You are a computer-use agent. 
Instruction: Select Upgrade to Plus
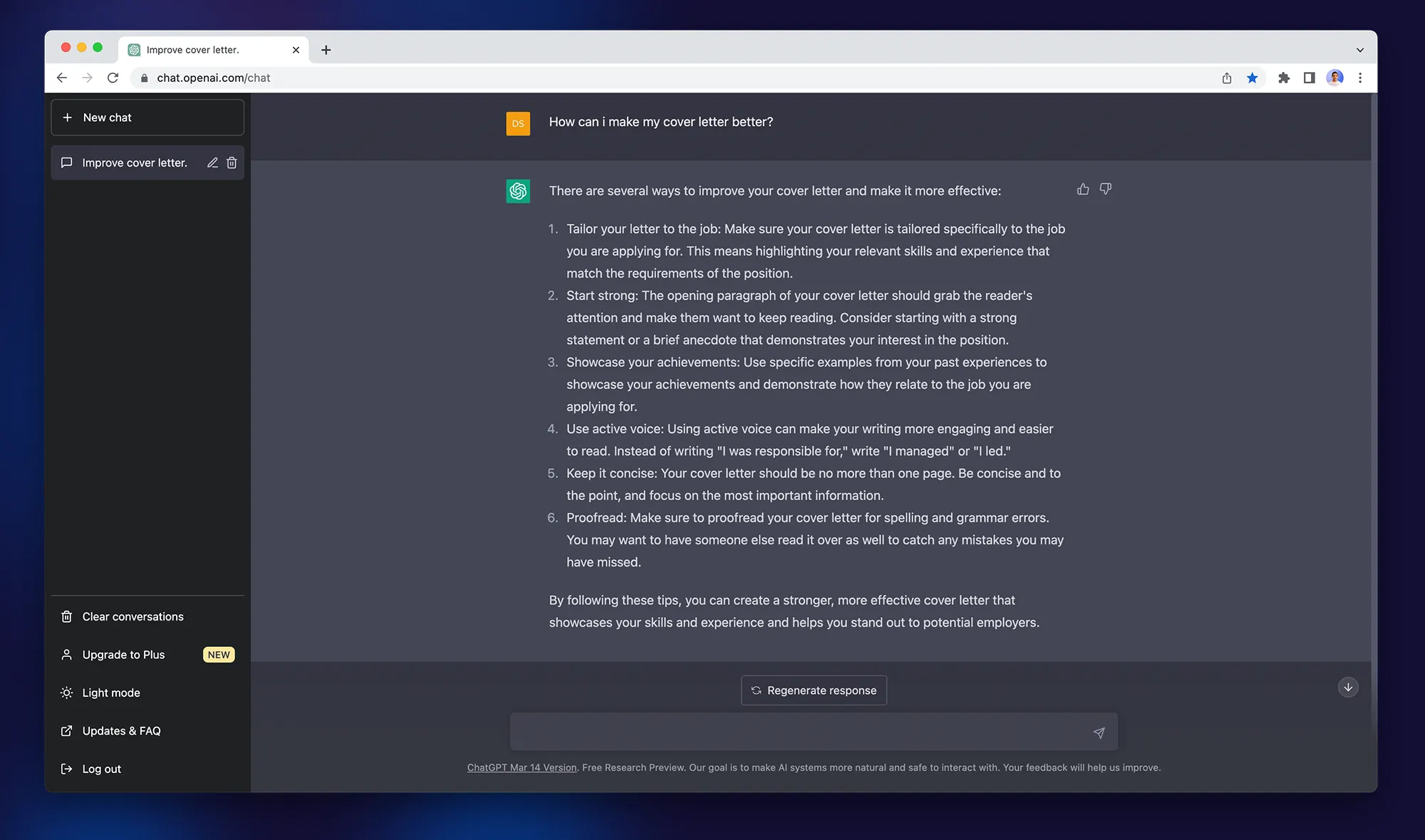tap(147, 655)
